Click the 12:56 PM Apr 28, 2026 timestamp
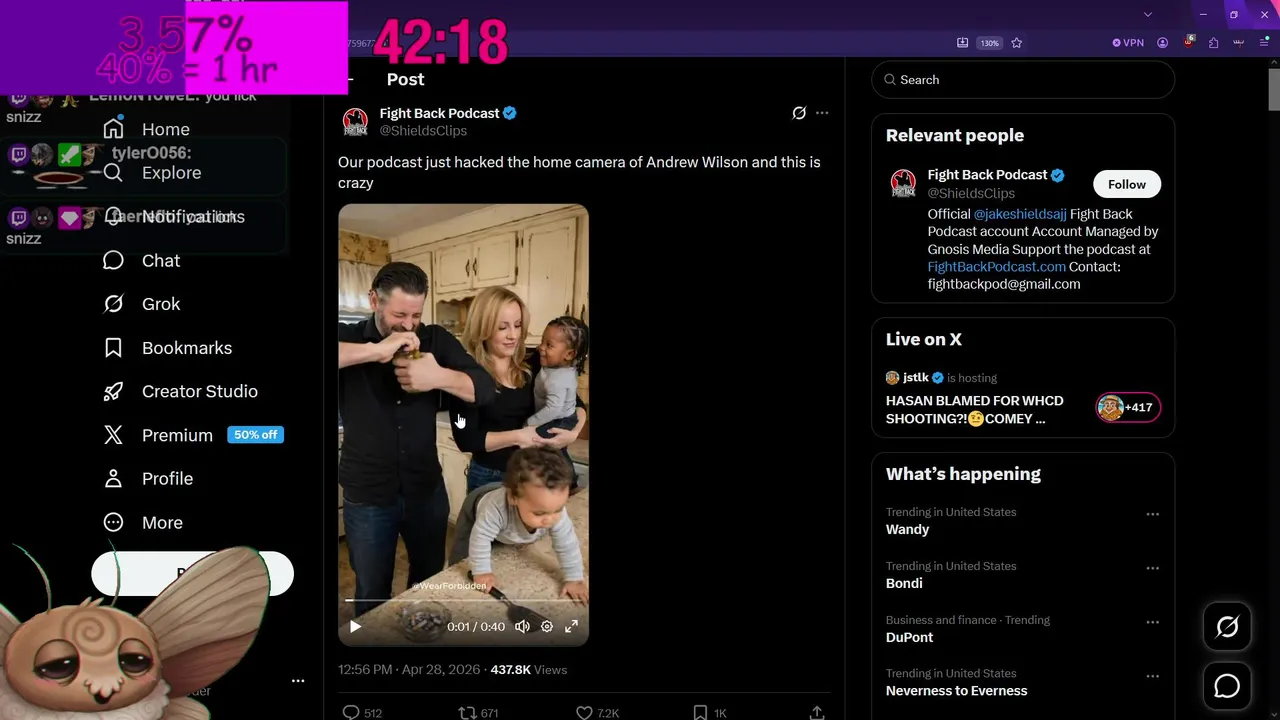Image resolution: width=1280 pixels, height=720 pixels. point(410,669)
